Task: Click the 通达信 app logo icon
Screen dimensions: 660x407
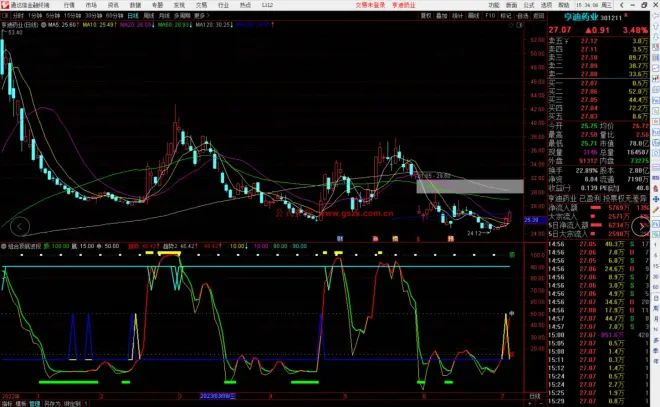Action: click(5, 5)
